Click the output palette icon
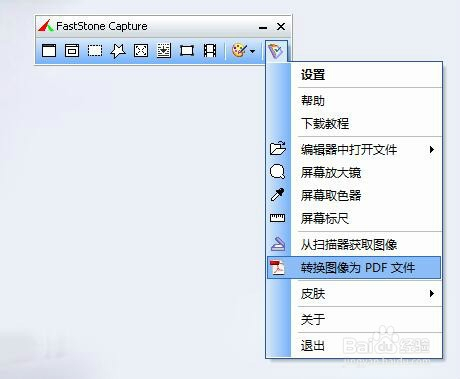The height and width of the screenshot is (379, 460). (x=239, y=51)
